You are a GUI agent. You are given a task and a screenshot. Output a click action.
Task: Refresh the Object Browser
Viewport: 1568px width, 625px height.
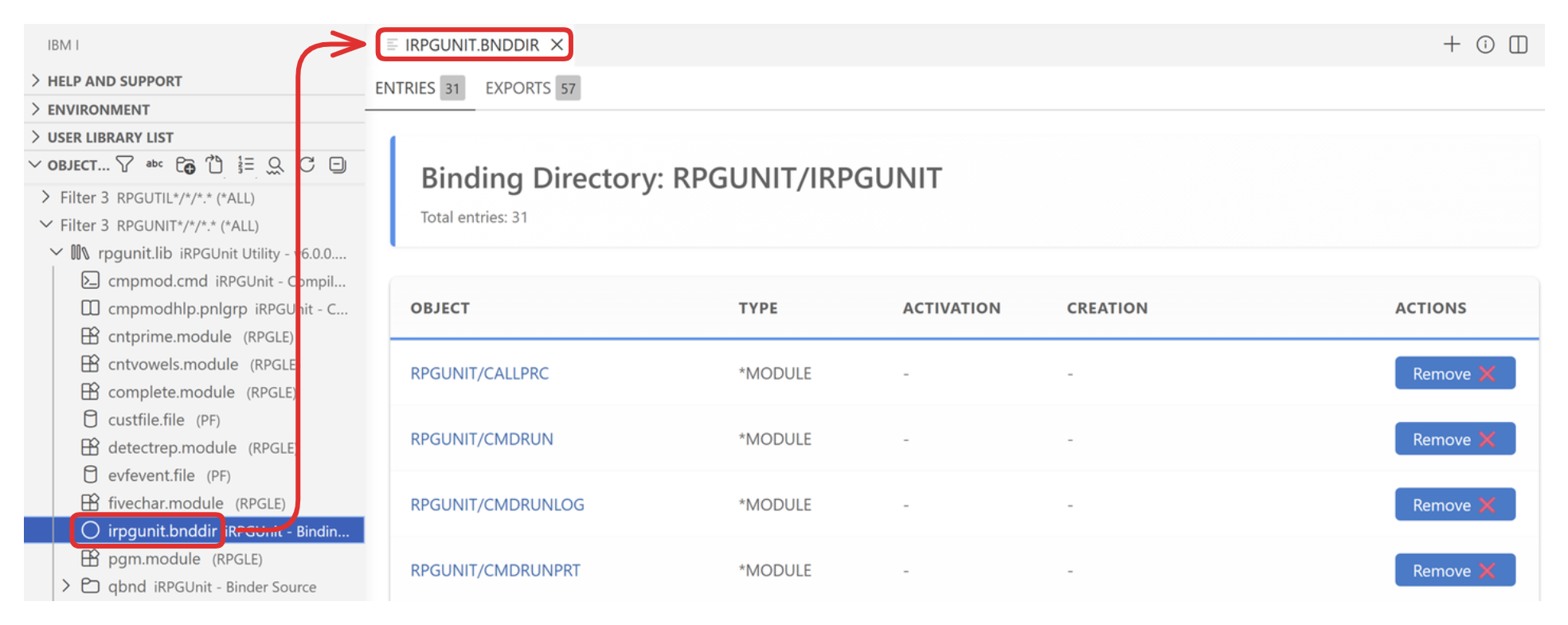tap(307, 165)
